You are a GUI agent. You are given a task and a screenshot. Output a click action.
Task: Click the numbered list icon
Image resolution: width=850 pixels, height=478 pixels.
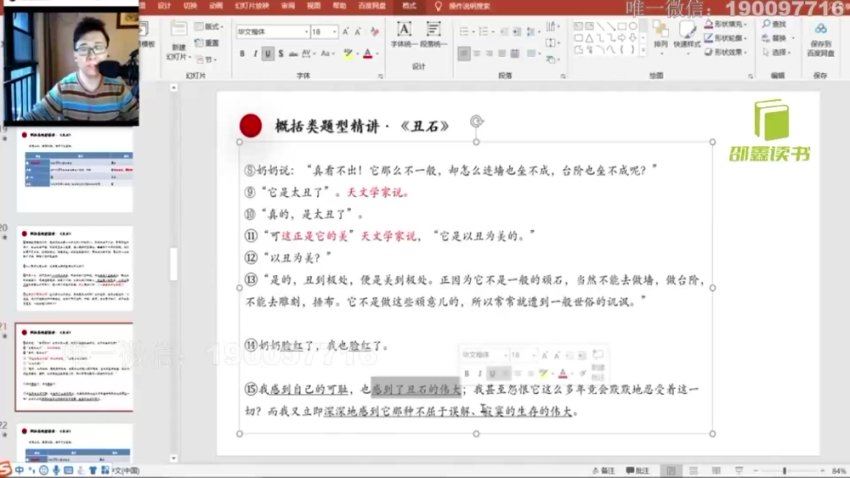coord(484,32)
